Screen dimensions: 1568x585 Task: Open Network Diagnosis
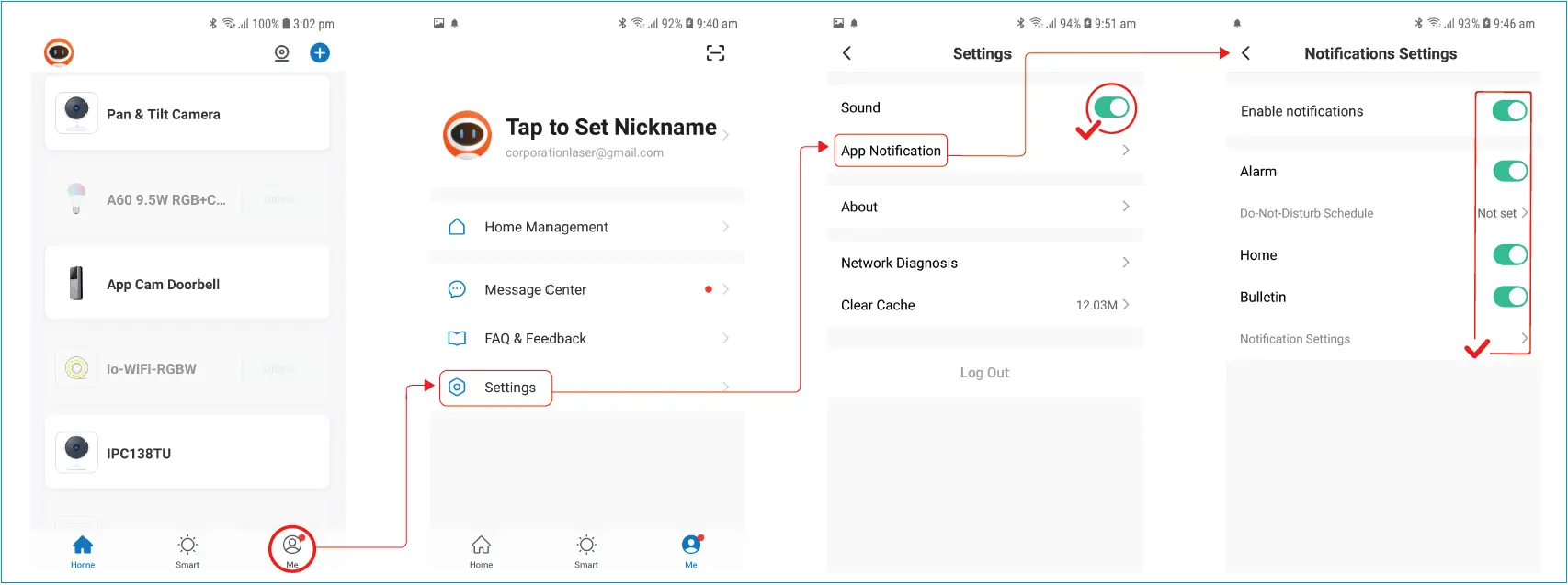(985, 263)
